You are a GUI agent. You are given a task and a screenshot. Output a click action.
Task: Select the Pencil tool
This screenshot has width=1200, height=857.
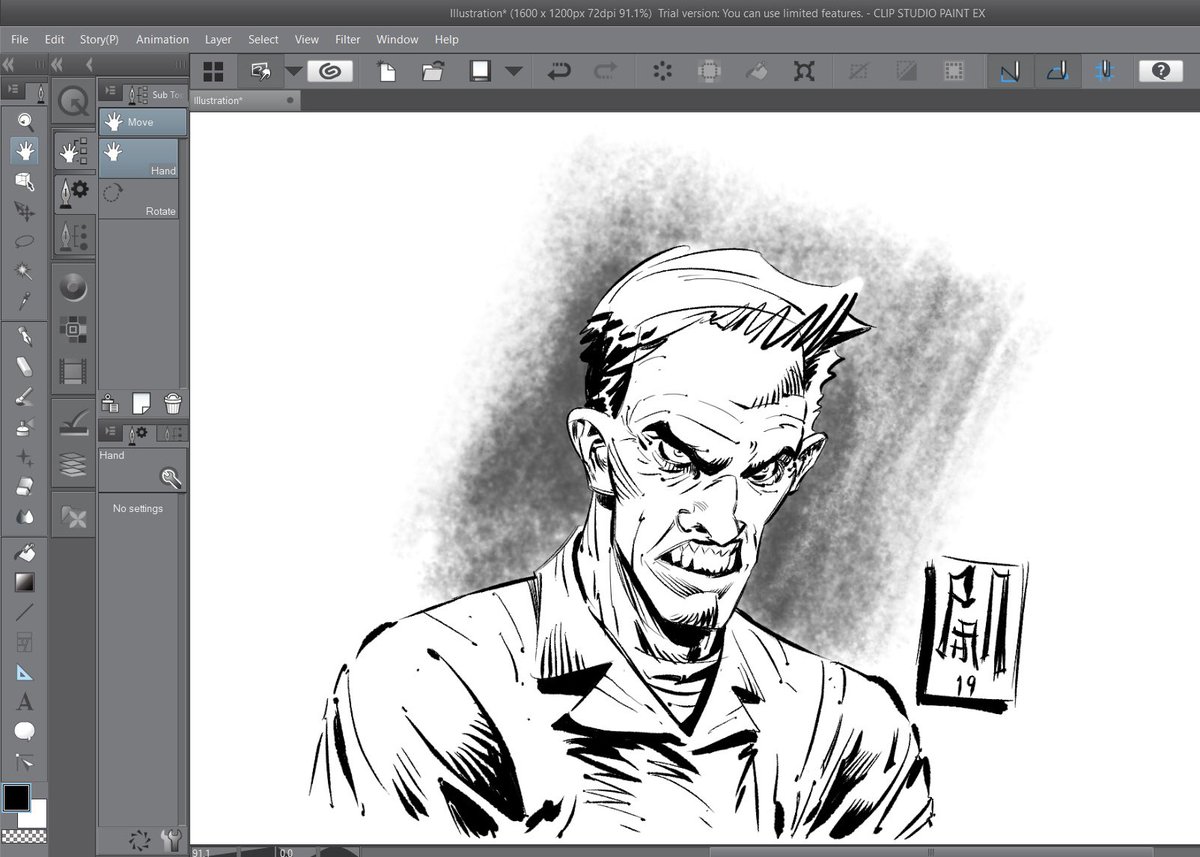[x=25, y=367]
